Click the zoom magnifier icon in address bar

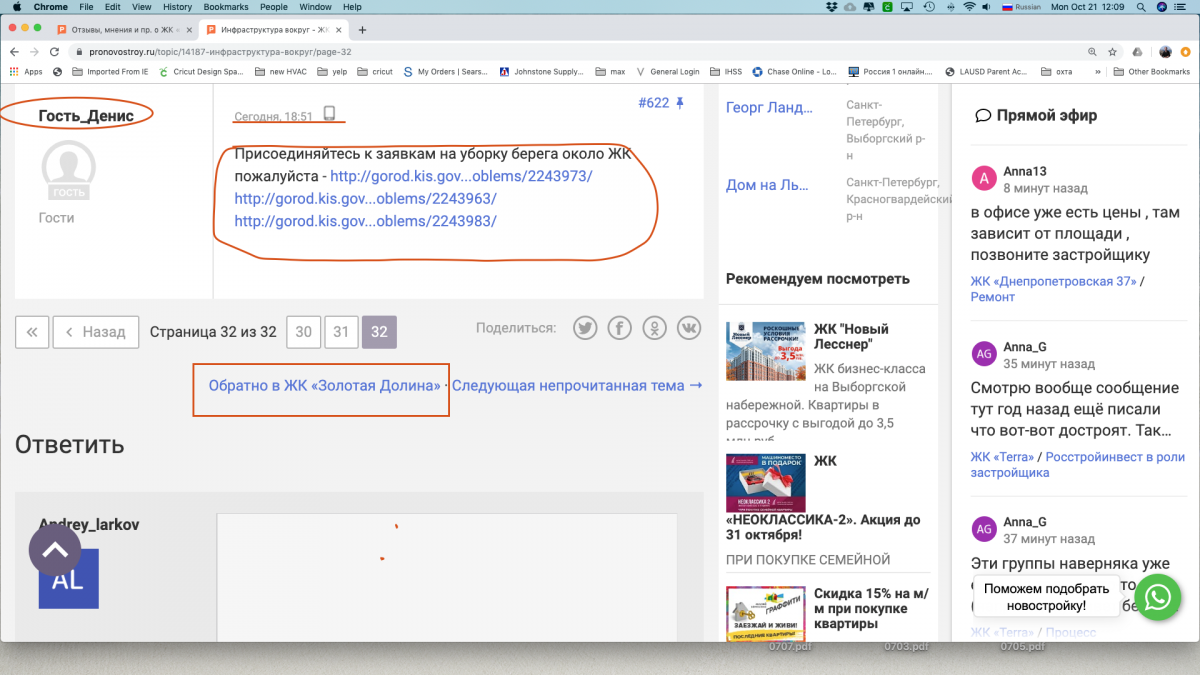point(1092,52)
